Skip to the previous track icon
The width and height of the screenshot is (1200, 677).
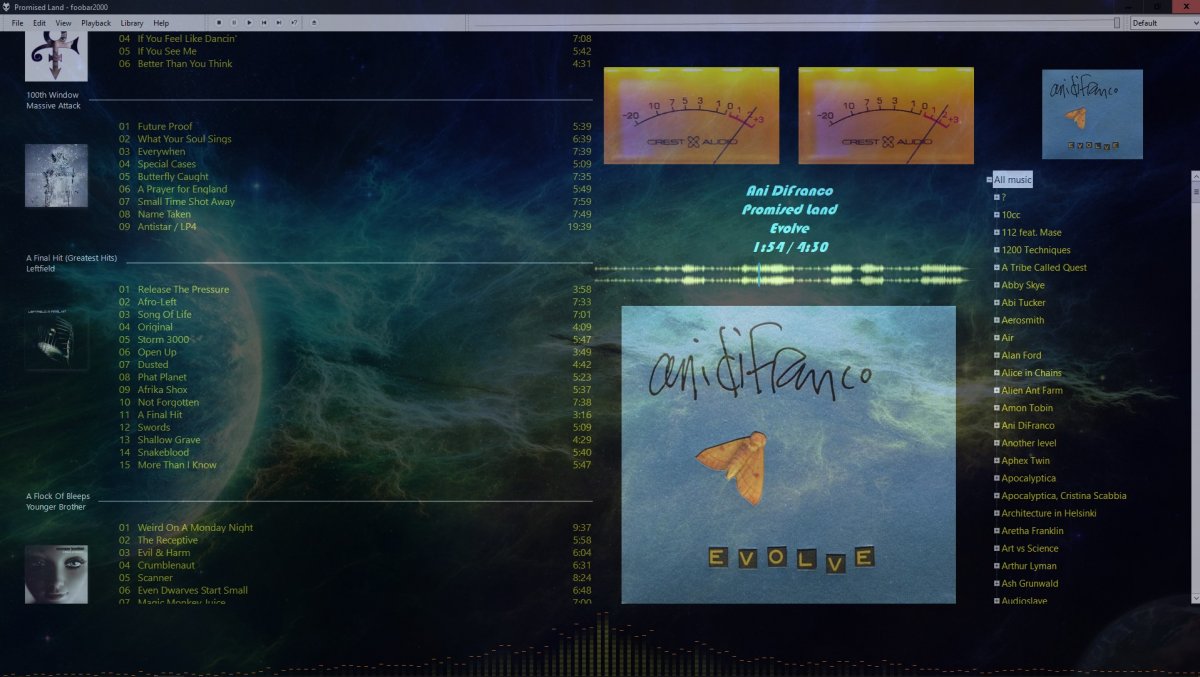264,22
